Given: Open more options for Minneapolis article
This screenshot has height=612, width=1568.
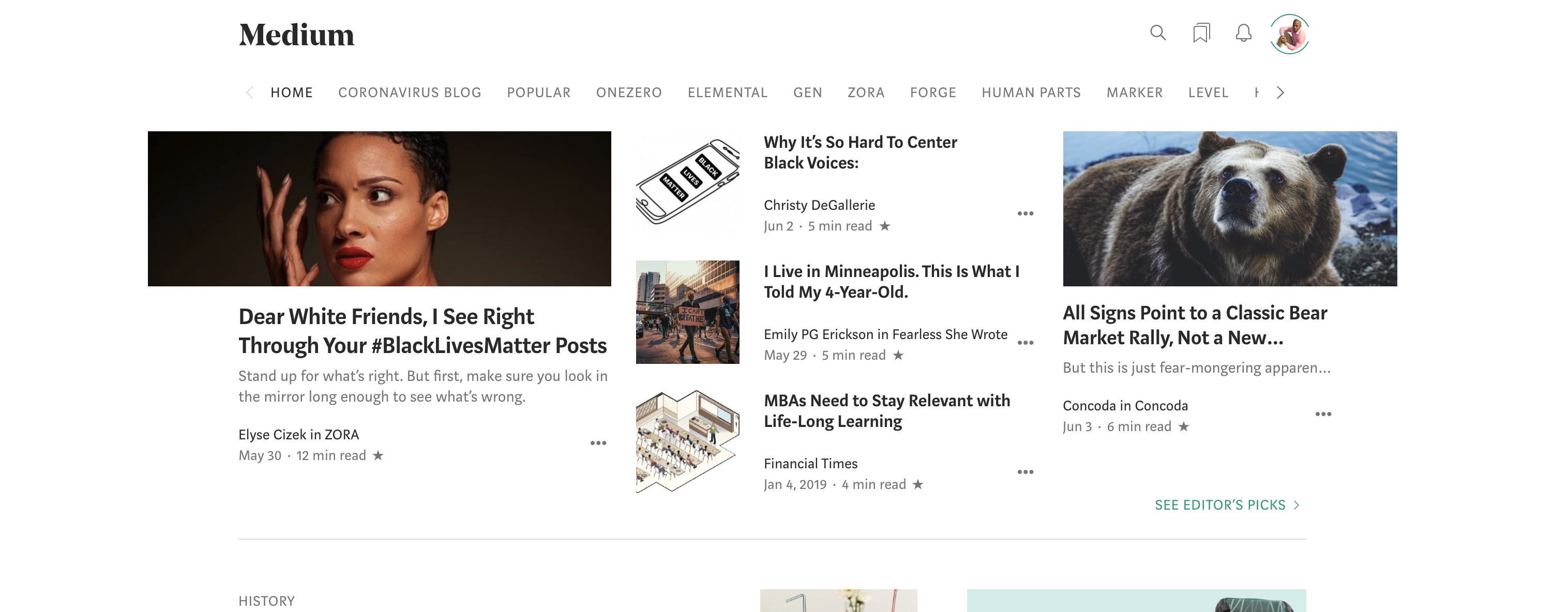Looking at the screenshot, I should click(1026, 343).
